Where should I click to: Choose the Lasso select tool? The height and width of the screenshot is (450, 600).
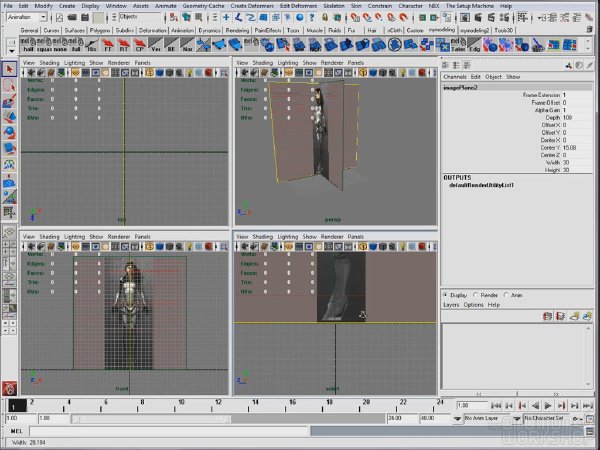(x=9, y=85)
